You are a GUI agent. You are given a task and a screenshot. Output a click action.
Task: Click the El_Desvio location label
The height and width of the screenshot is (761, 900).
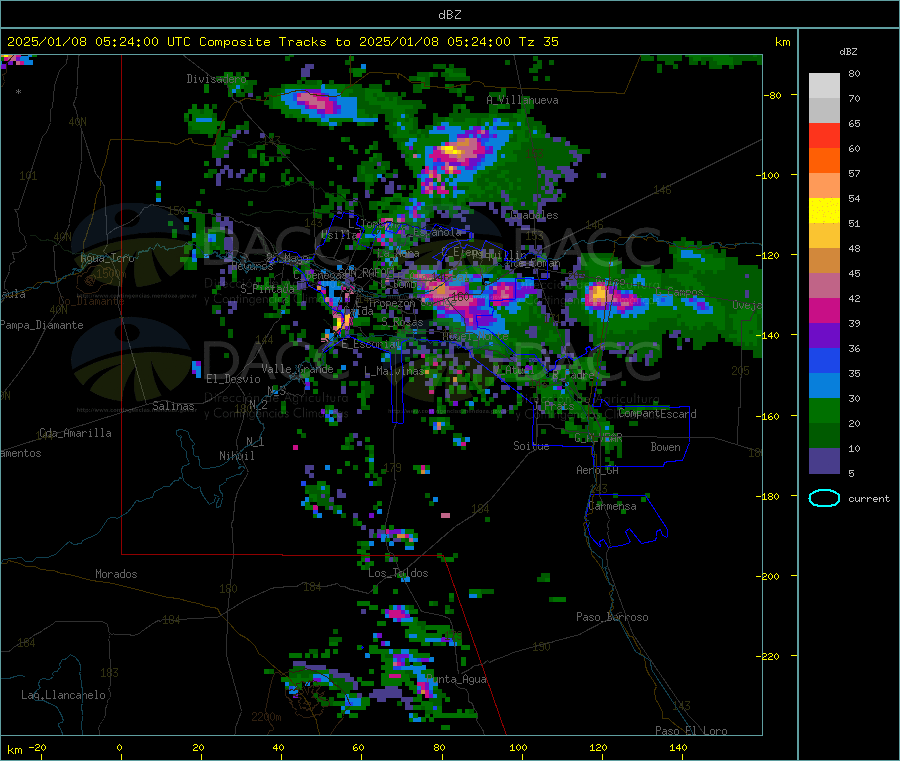[233, 379]
